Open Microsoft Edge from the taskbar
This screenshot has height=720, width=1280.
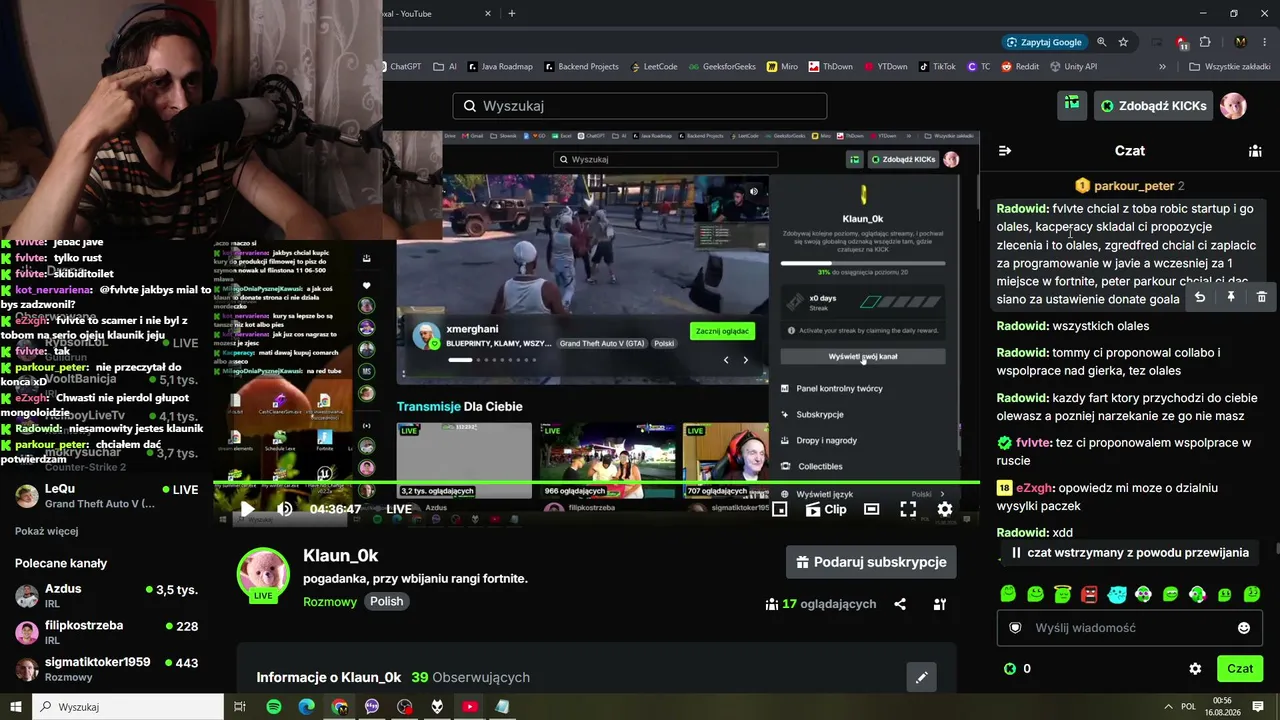click(x=307, y=707)
